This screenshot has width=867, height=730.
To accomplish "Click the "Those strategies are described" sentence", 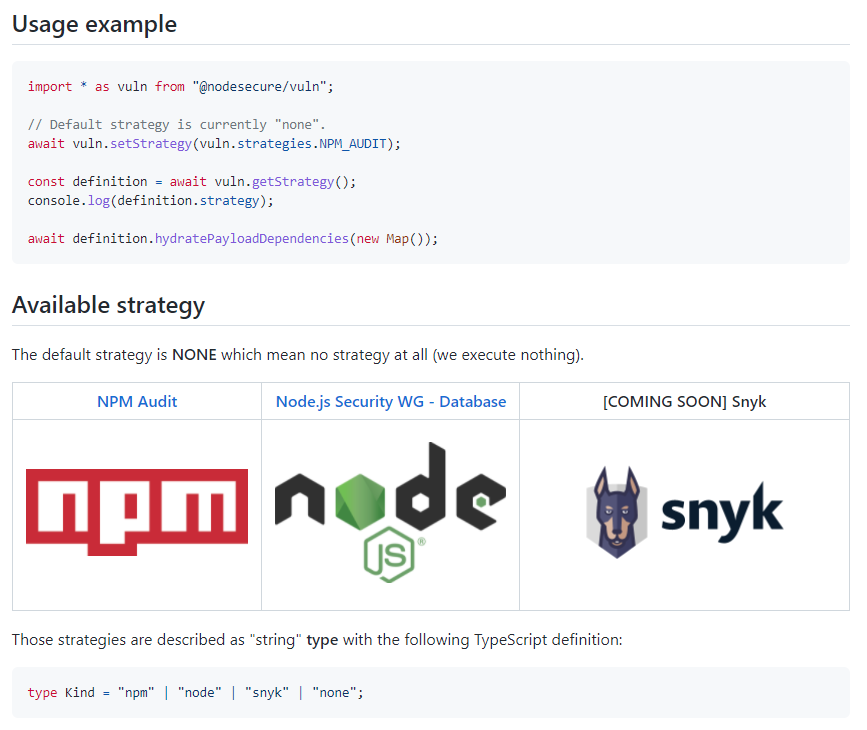I will 317,640.
